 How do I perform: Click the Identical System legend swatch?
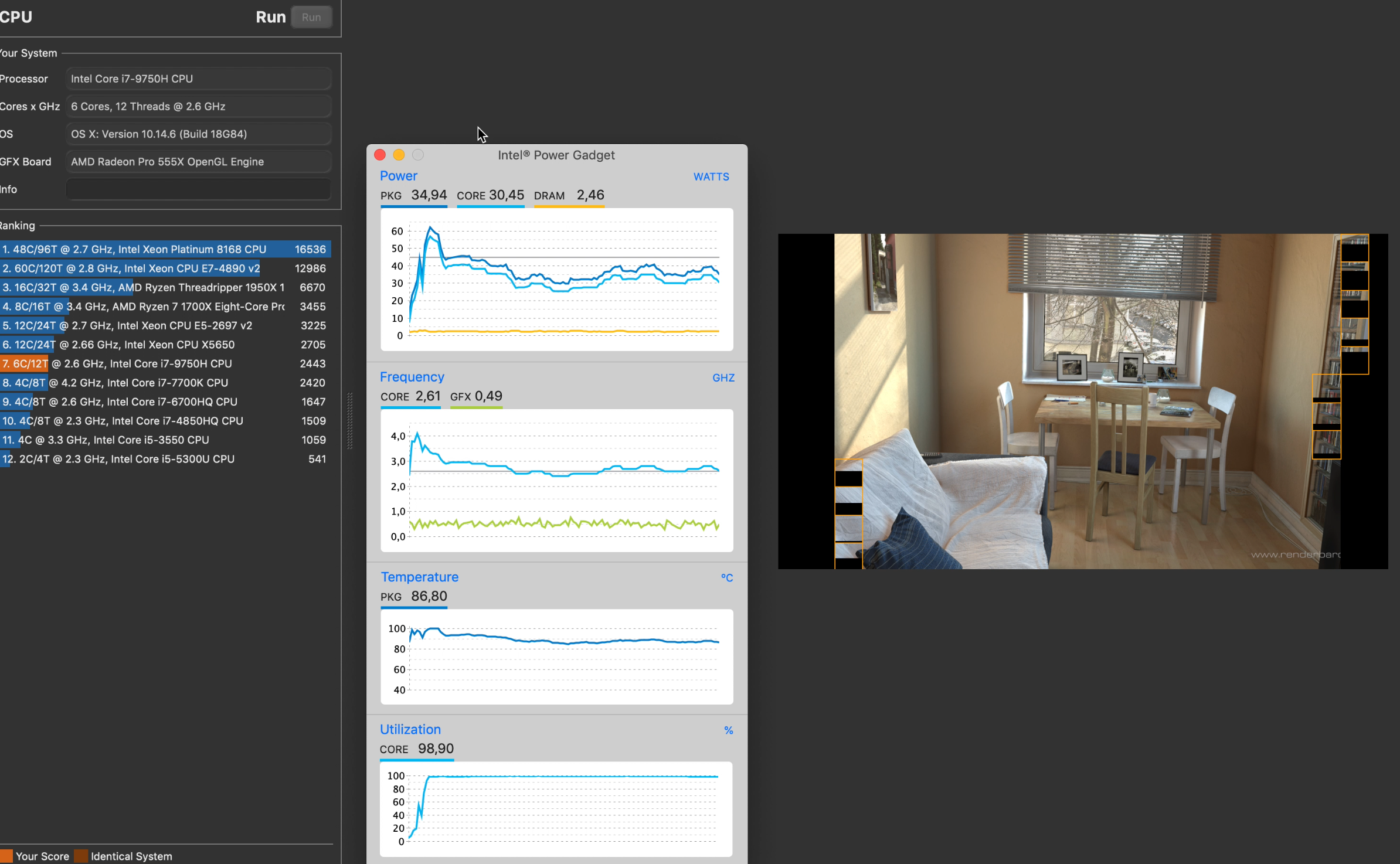(x=81, y=856)
